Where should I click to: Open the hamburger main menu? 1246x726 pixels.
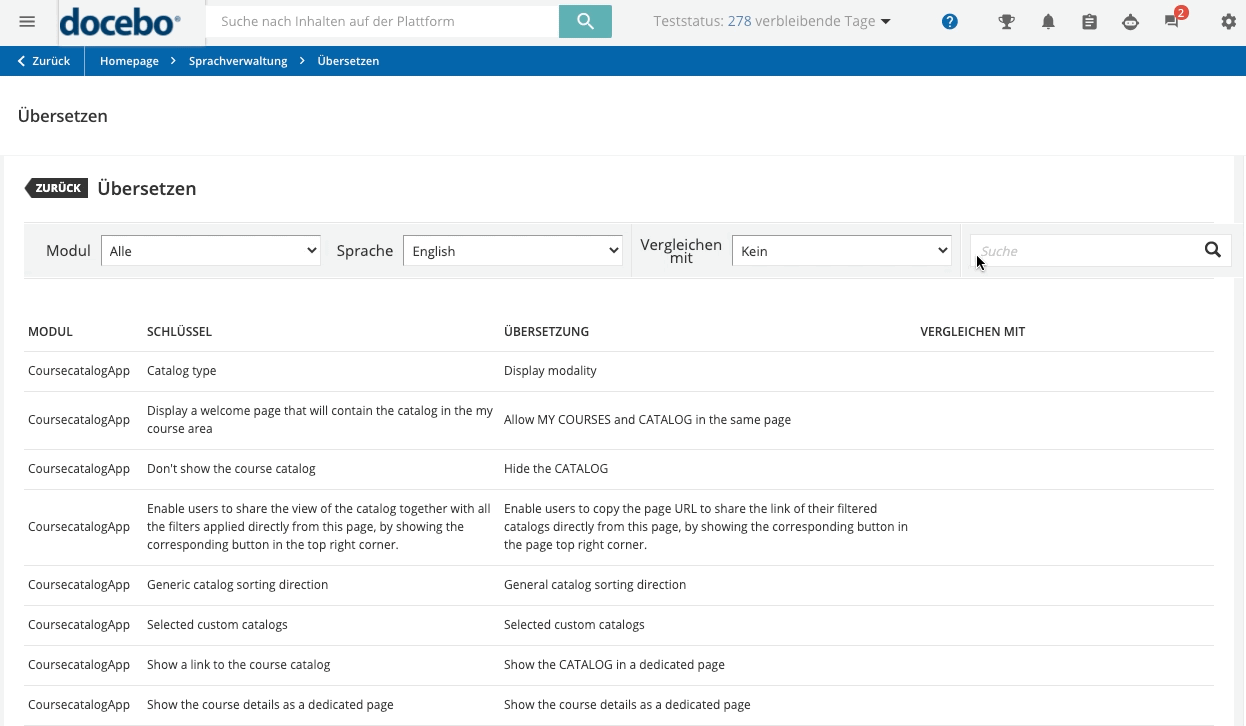(x=27, y=21)
